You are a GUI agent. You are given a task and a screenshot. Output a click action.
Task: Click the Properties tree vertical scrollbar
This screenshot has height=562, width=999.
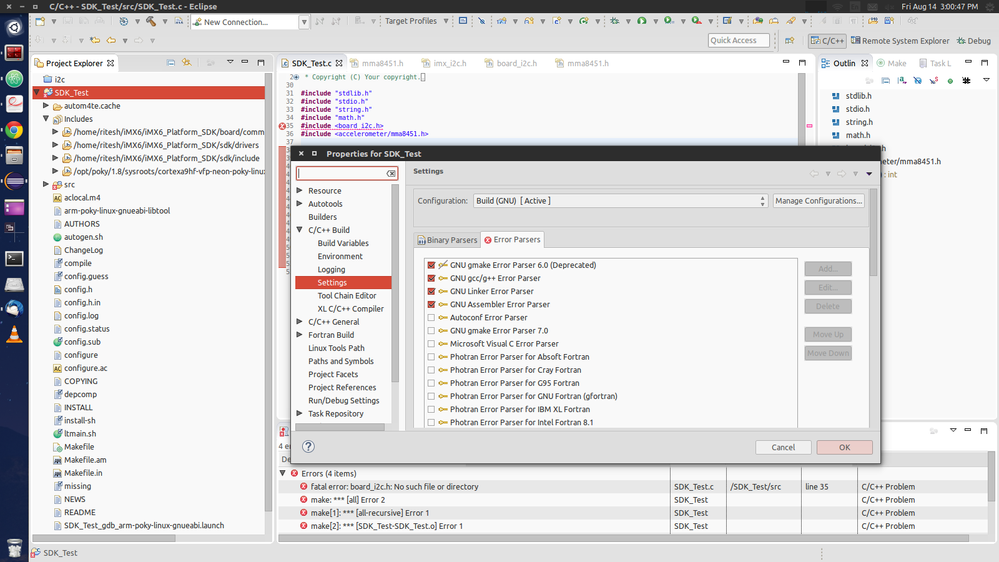click(395, 284)
